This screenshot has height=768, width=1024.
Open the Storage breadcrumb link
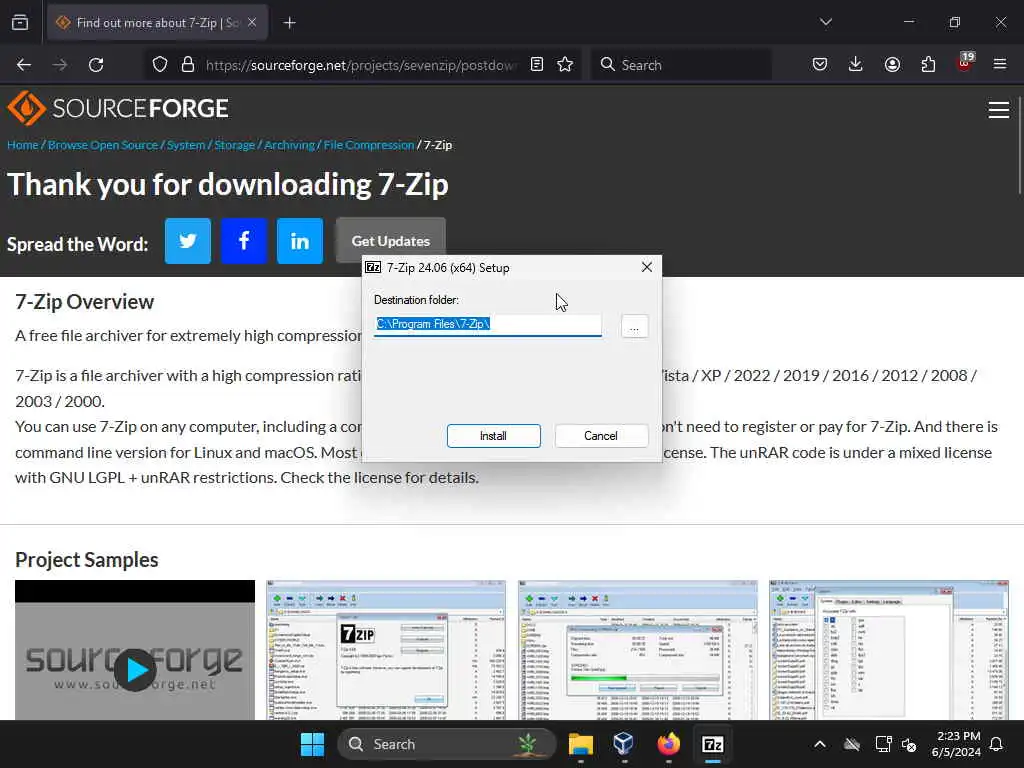(234, 145)
